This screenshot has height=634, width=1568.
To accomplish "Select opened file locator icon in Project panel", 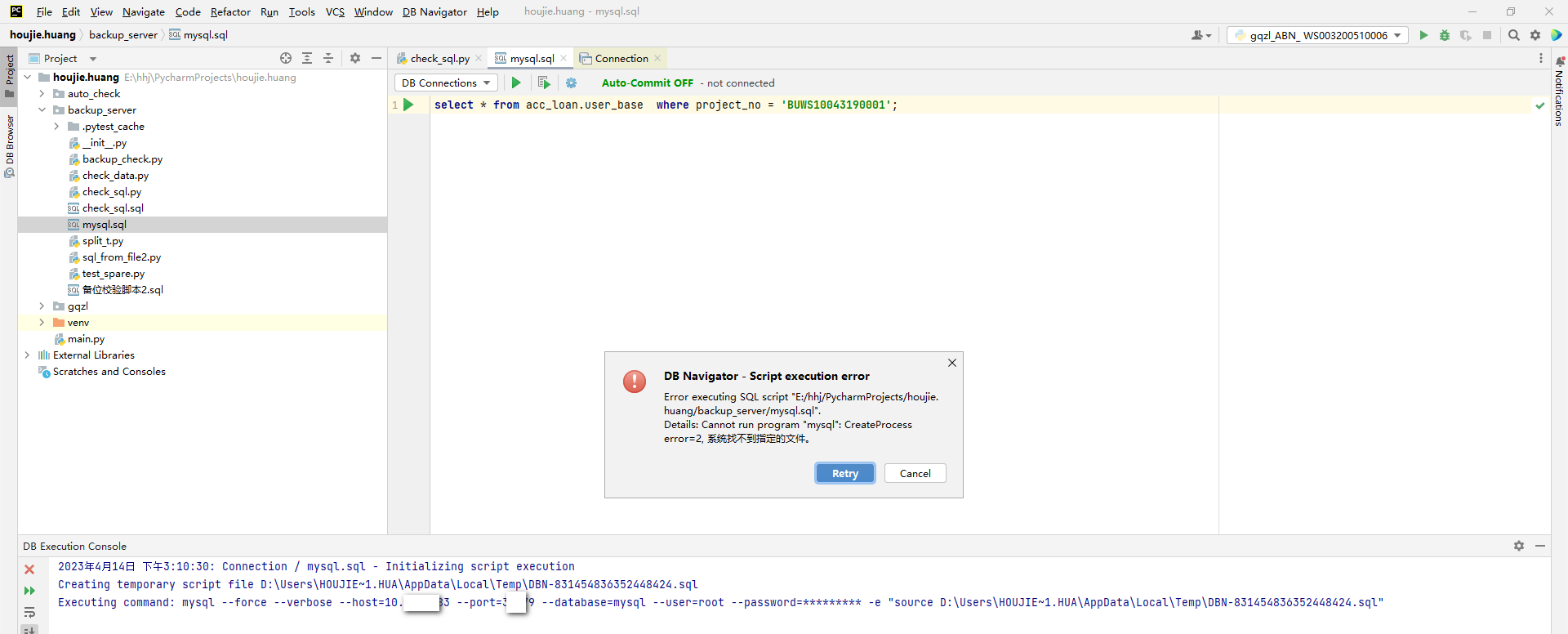I will (286, 58).
